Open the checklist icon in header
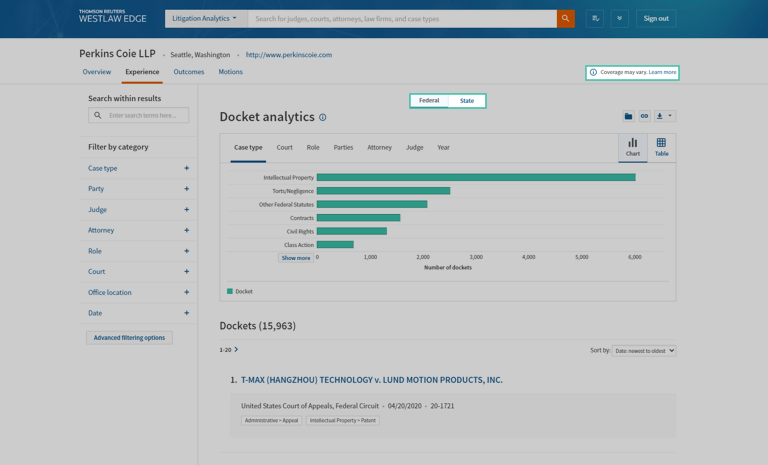 [595, 18]
